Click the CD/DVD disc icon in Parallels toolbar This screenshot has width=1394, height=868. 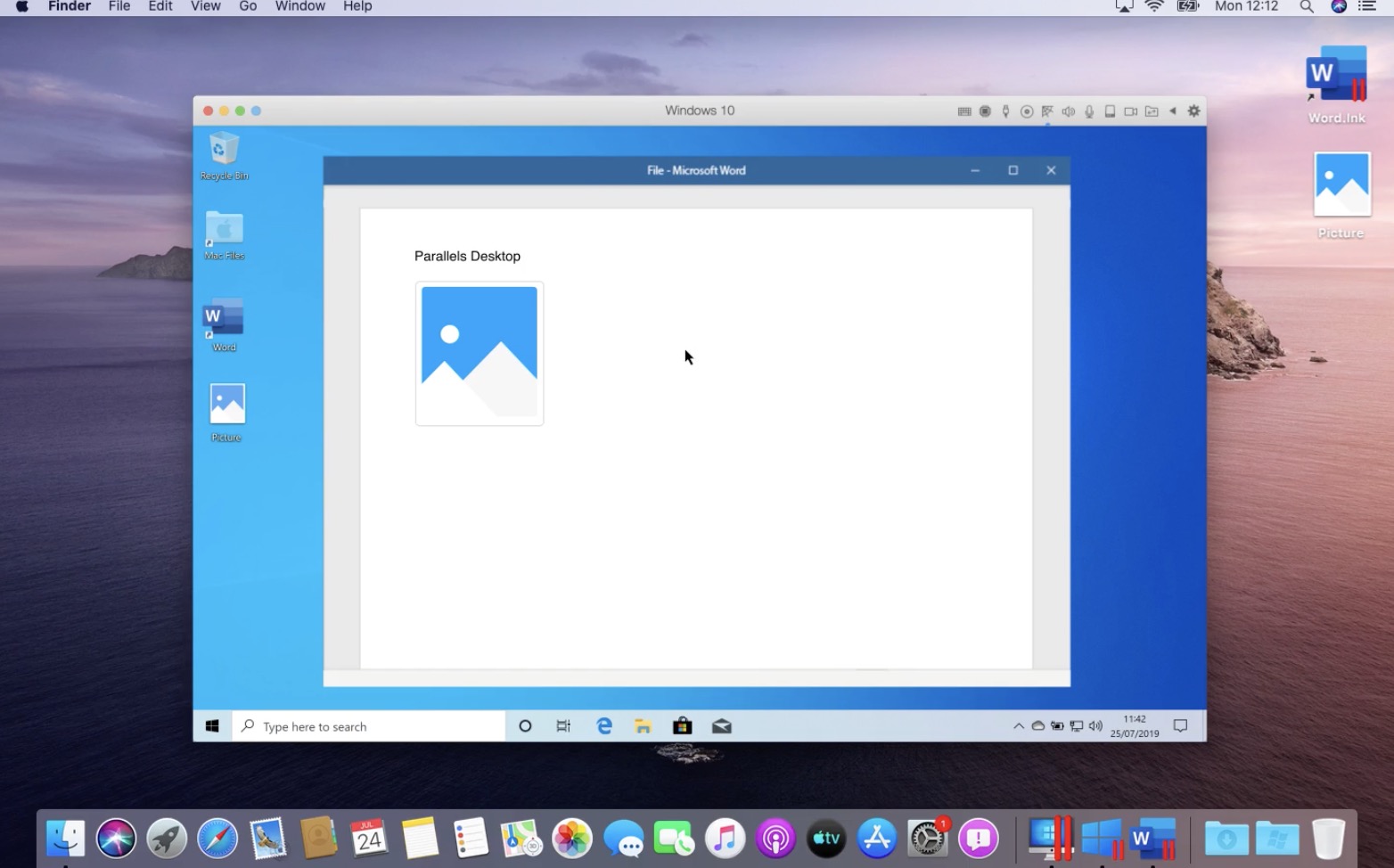pyautogui.click(x=1027, y=111)
